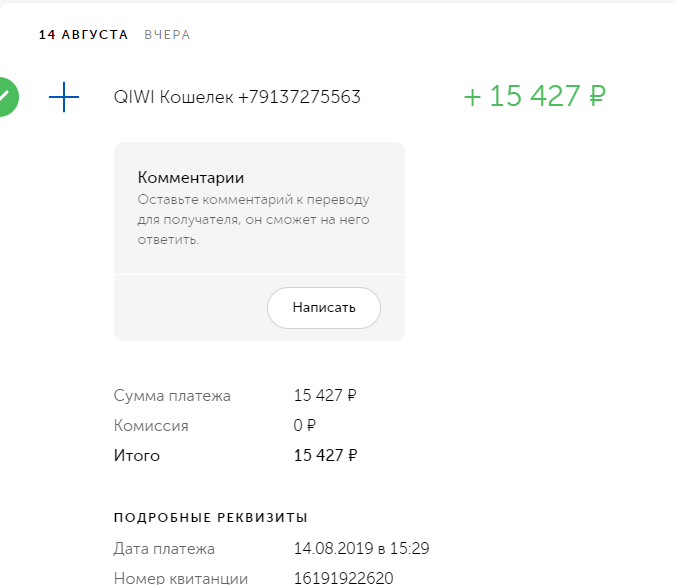The image size is (676, 585).
Task: Select the bold Итого total 15 427 ₽
Action: [325, 456]
